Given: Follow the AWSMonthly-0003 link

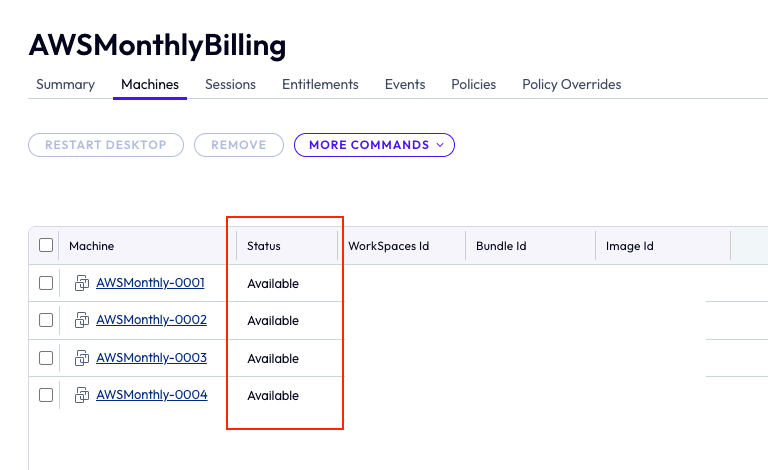Looking at the screenshot, I should 151,358.
